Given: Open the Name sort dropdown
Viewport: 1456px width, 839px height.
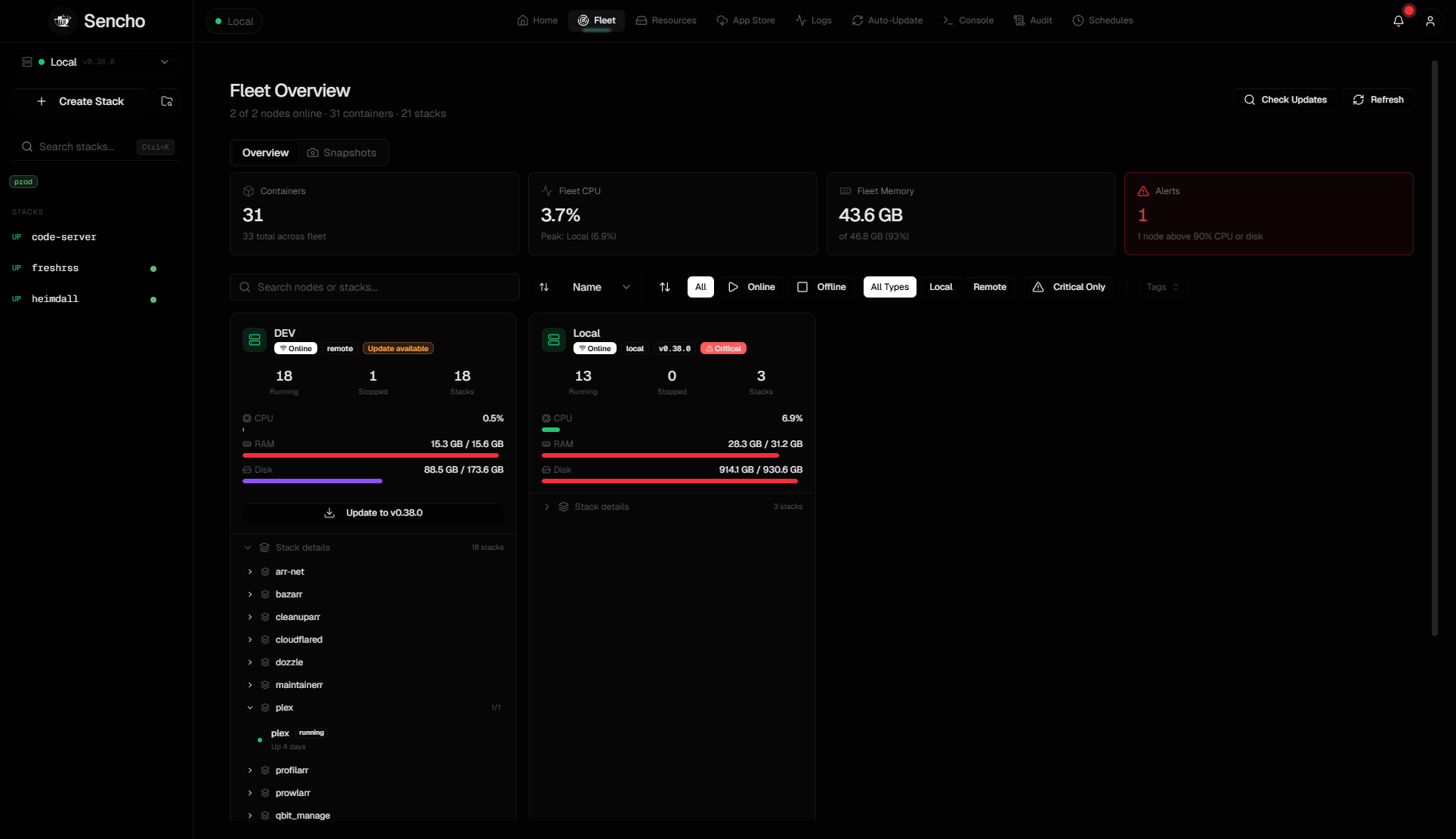Looking at the screenshot, I should pos(601,287).
